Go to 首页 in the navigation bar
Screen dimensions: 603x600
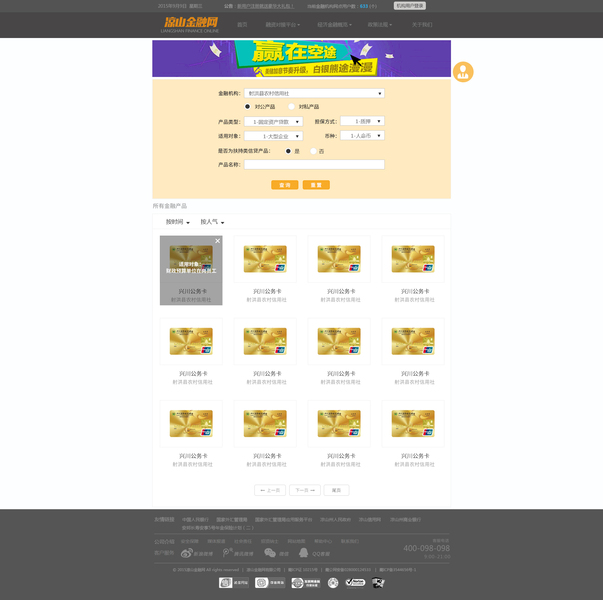point(242,25)
